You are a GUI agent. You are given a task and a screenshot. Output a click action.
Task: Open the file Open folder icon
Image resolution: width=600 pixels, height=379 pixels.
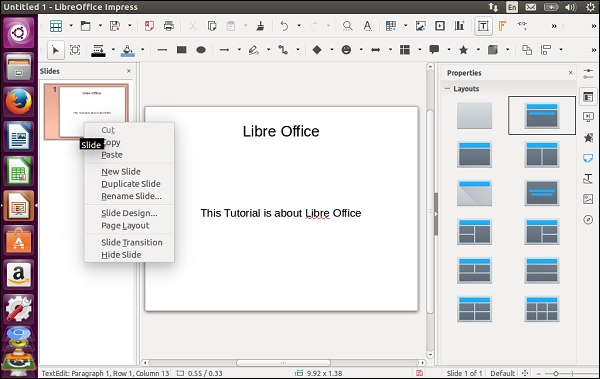pos(86,26)
